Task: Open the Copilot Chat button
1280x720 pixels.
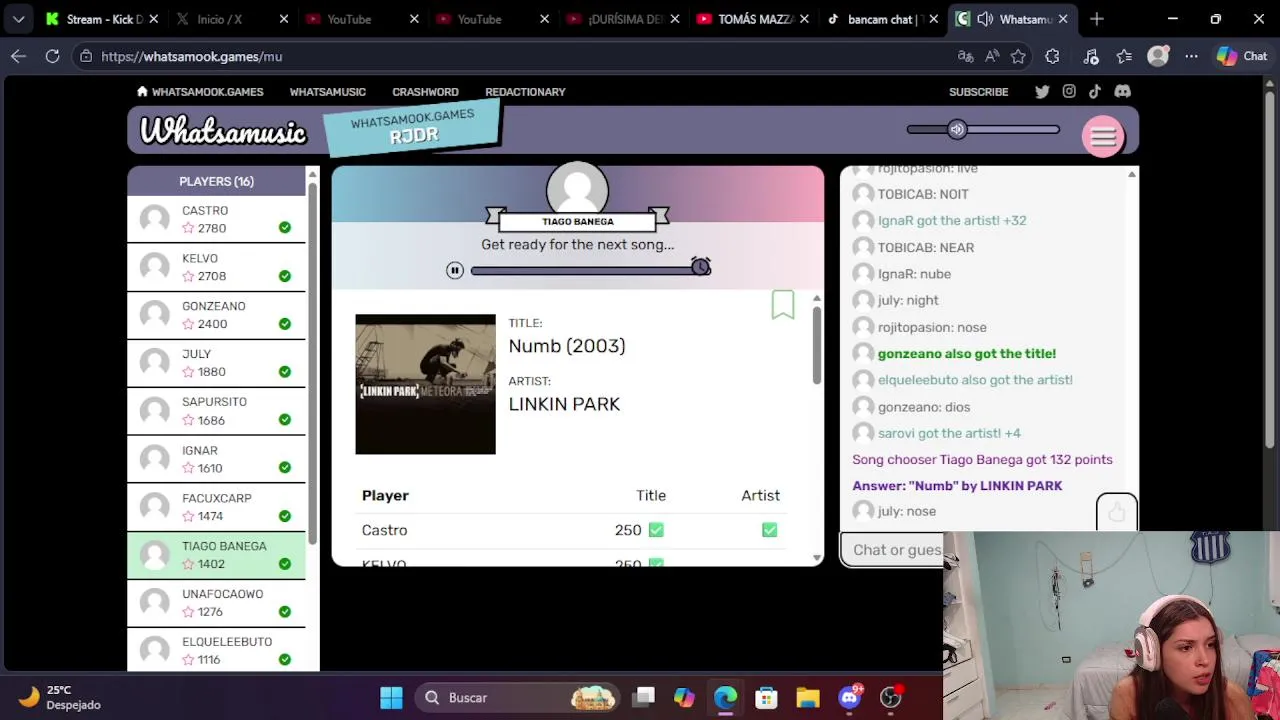Action: (1242, 56)
